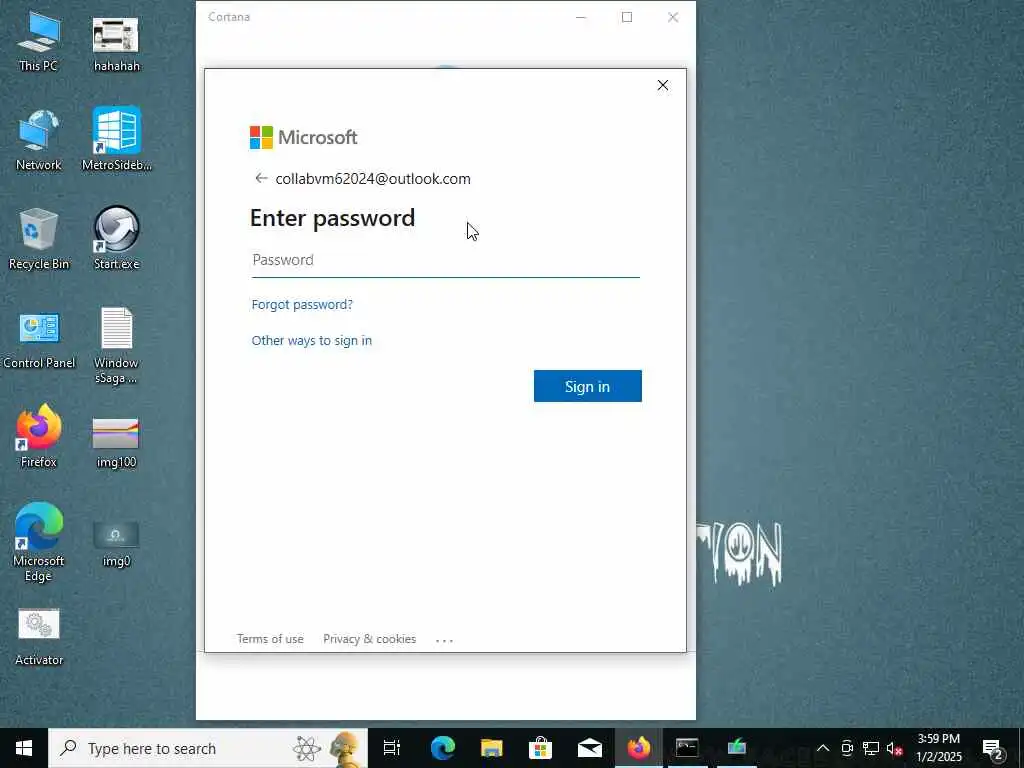The width and height of the screenshot is (1024, 768).
Task: Select the Control Panel desktop icon
Action: pos(39,340)
